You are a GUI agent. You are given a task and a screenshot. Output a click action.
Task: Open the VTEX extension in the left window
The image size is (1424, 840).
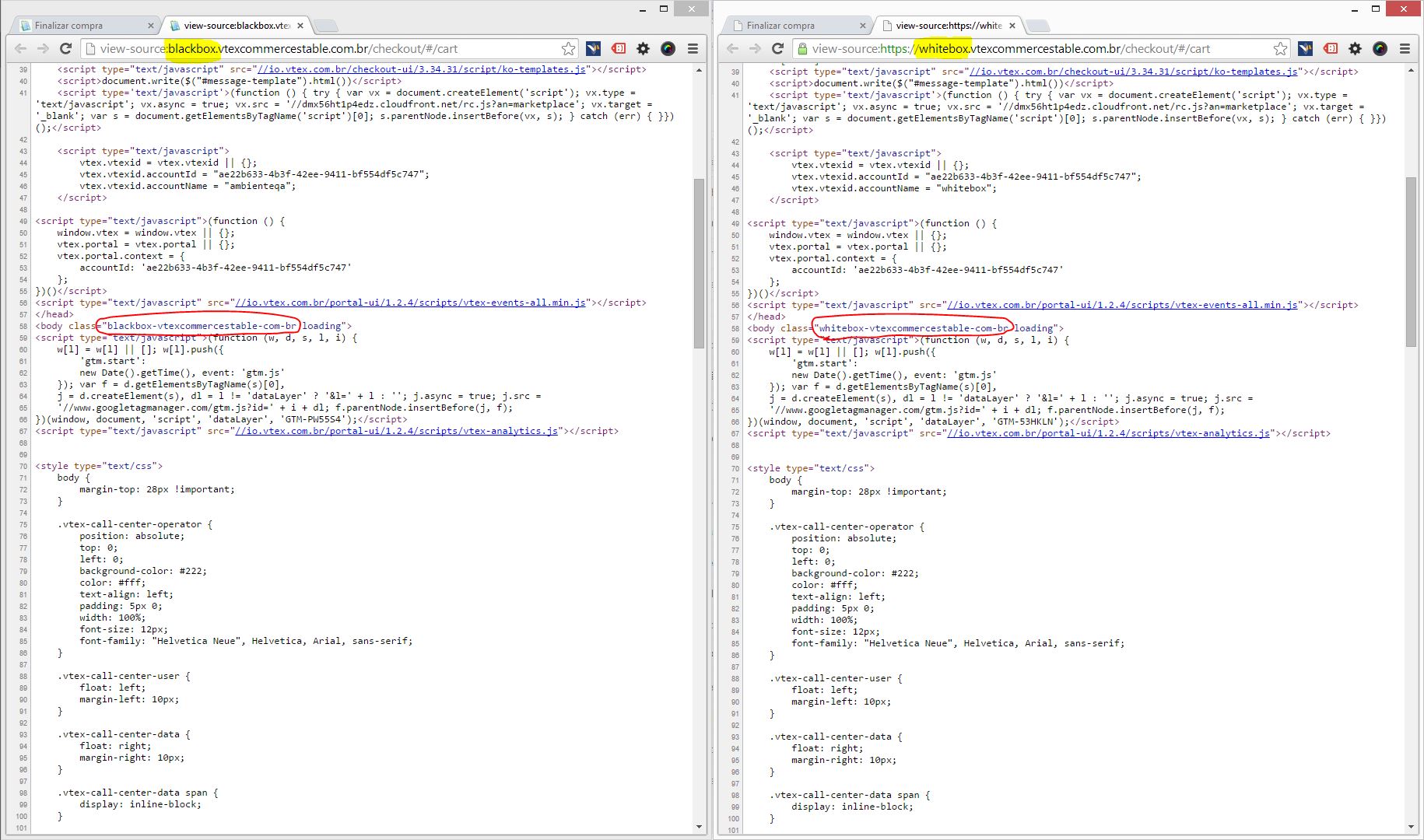(593, 48)
